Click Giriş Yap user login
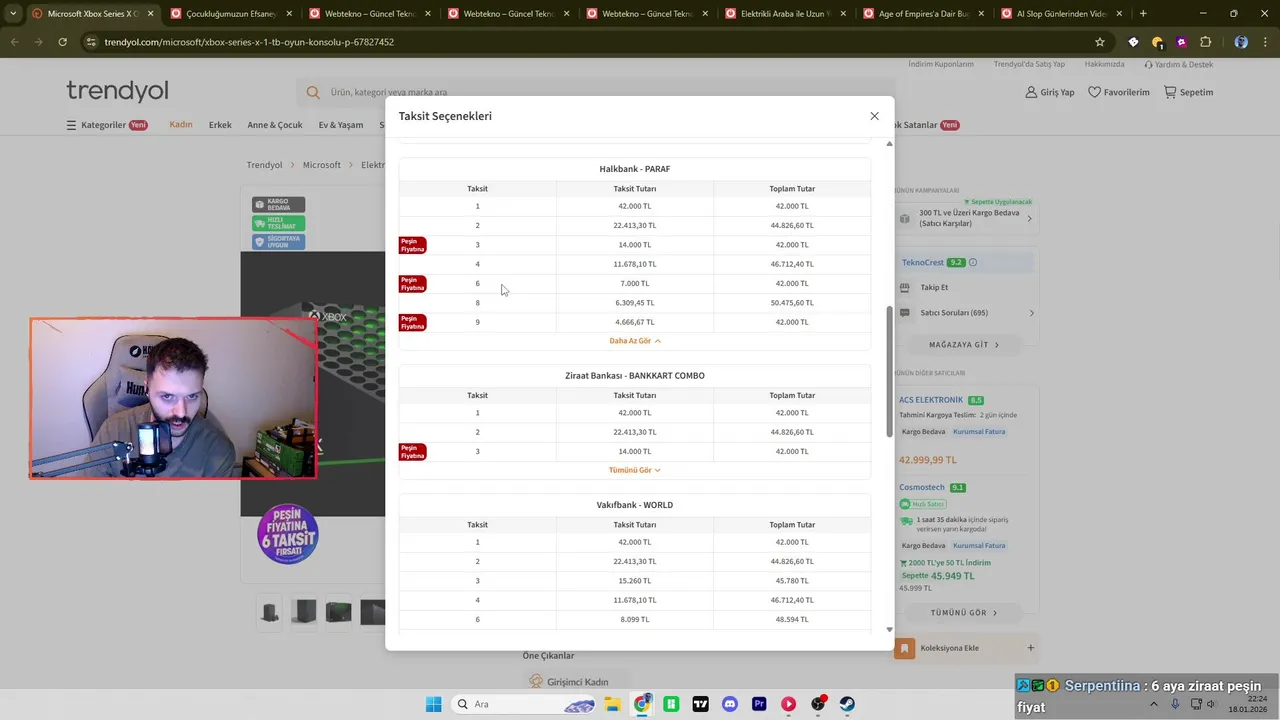 [1050, 92]
